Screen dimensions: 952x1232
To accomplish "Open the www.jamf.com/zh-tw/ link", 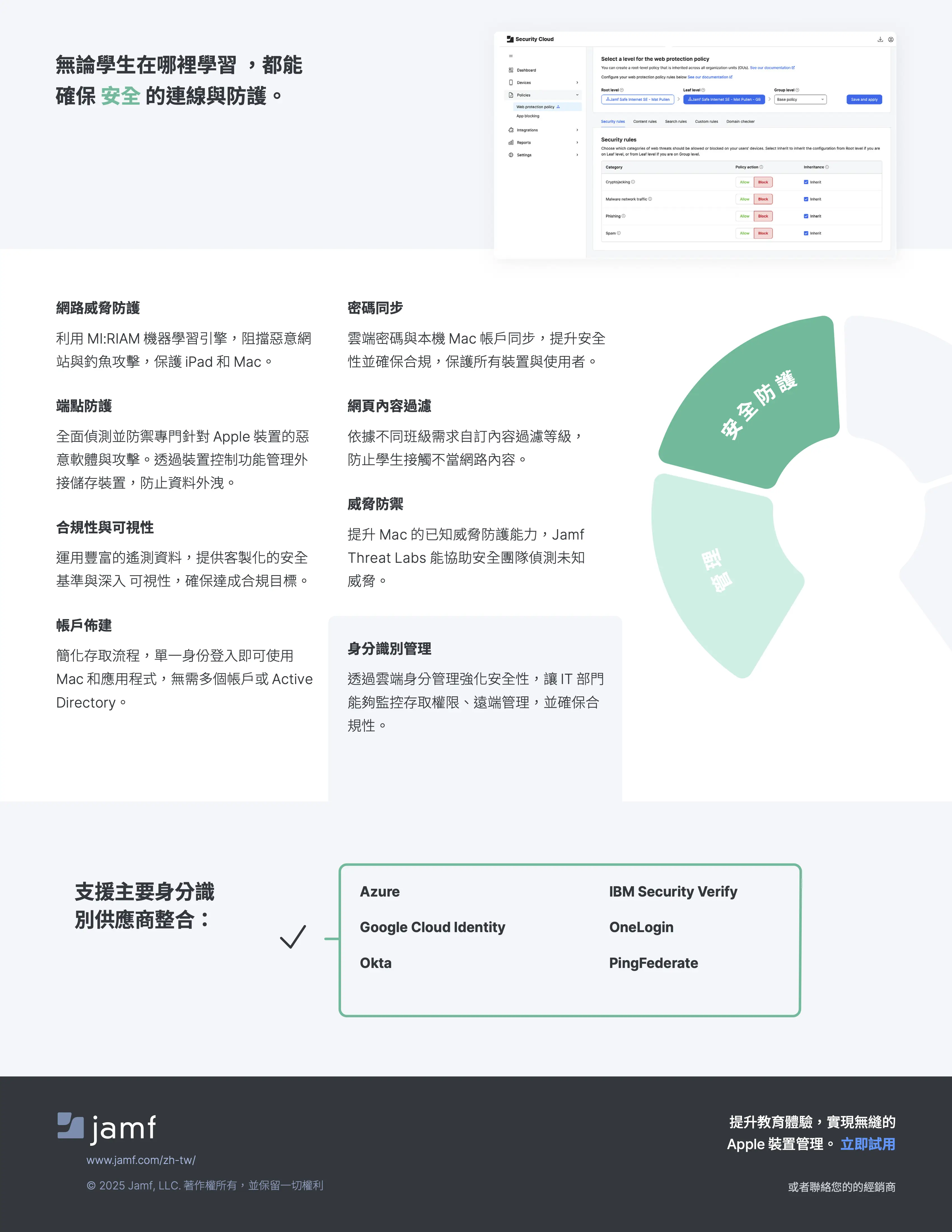I will (141, 1160).
